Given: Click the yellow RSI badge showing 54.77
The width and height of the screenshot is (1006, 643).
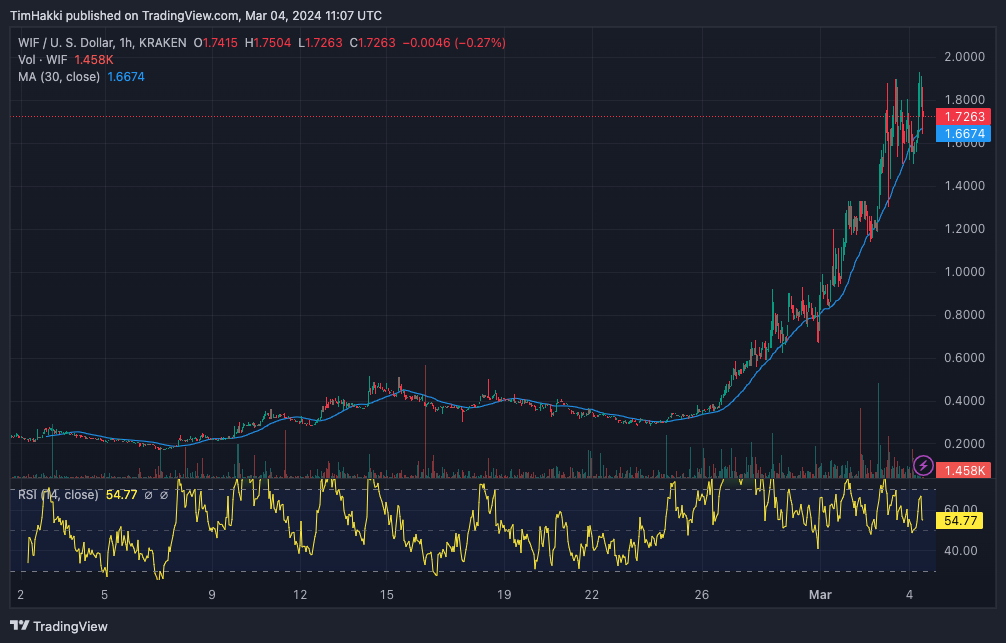Looking at the screenshot, I should (x=961, y=521).
